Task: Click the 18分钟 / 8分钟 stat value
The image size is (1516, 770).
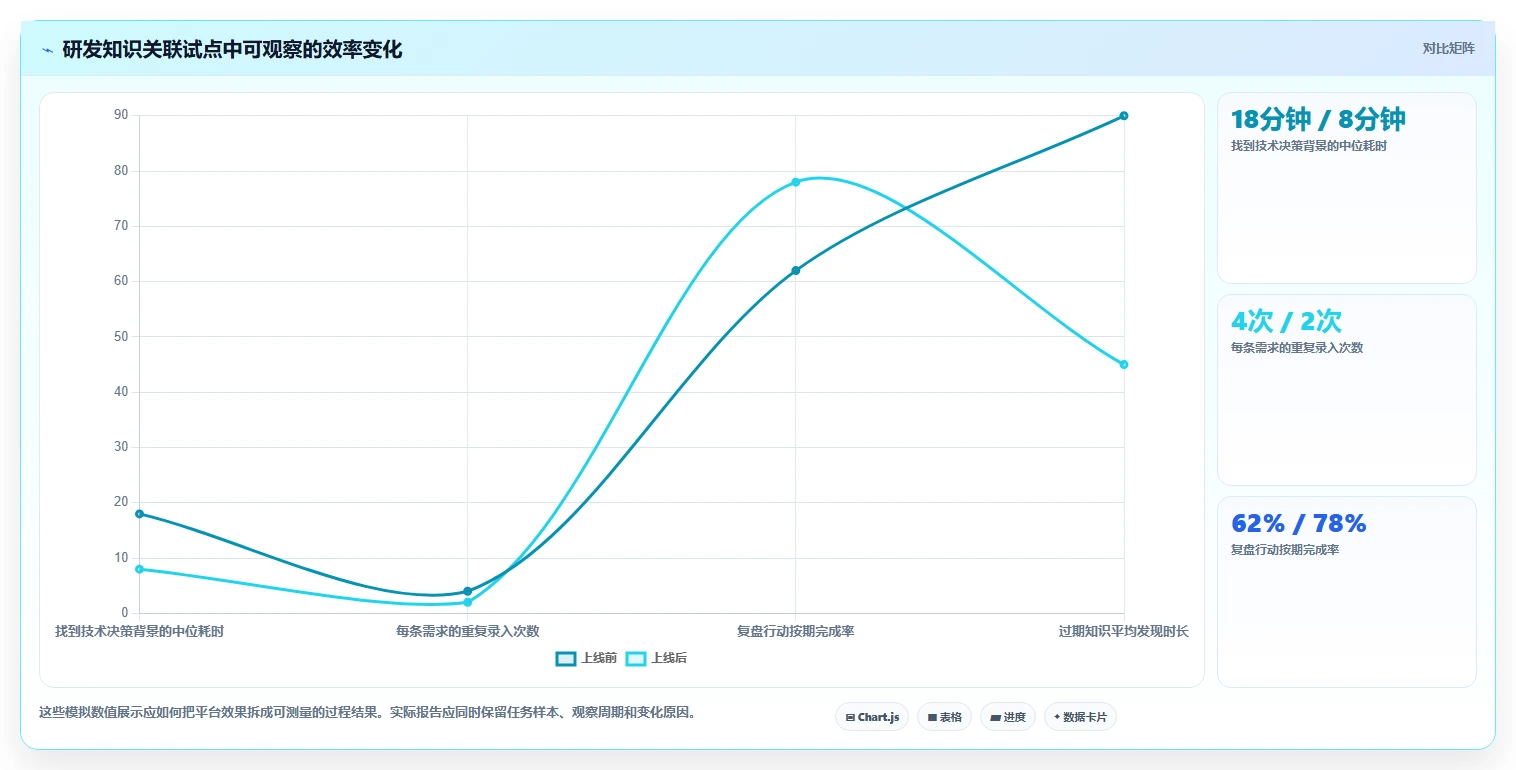Action: (1318, 120)
